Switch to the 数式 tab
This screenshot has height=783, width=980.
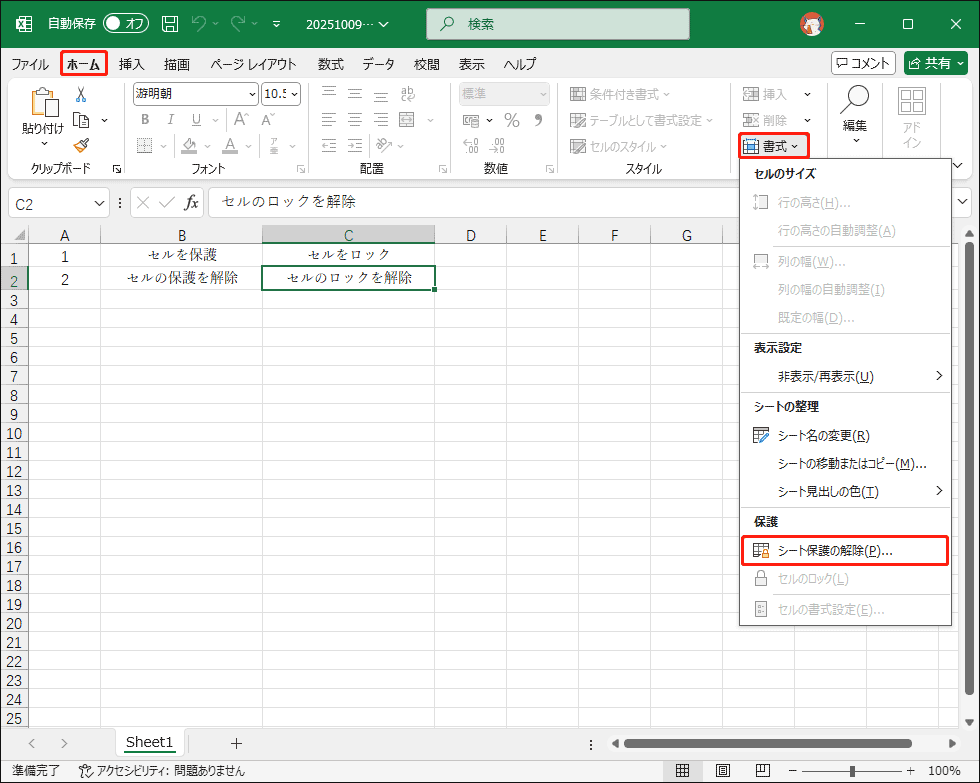[330, 64]
